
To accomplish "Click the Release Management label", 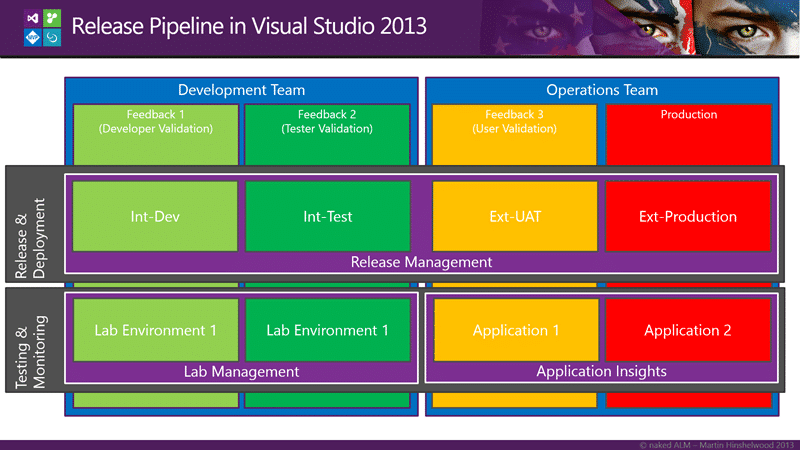I will (421, 262).
